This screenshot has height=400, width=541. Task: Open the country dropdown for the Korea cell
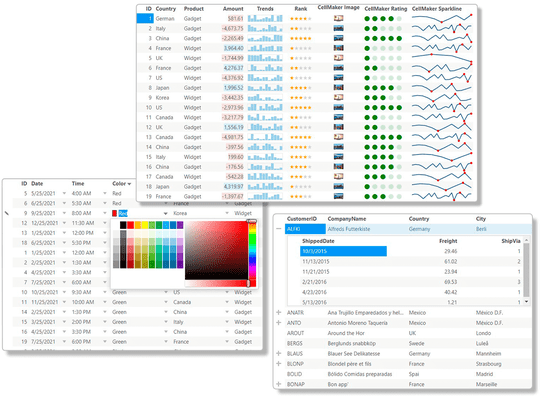click(227, 213)
